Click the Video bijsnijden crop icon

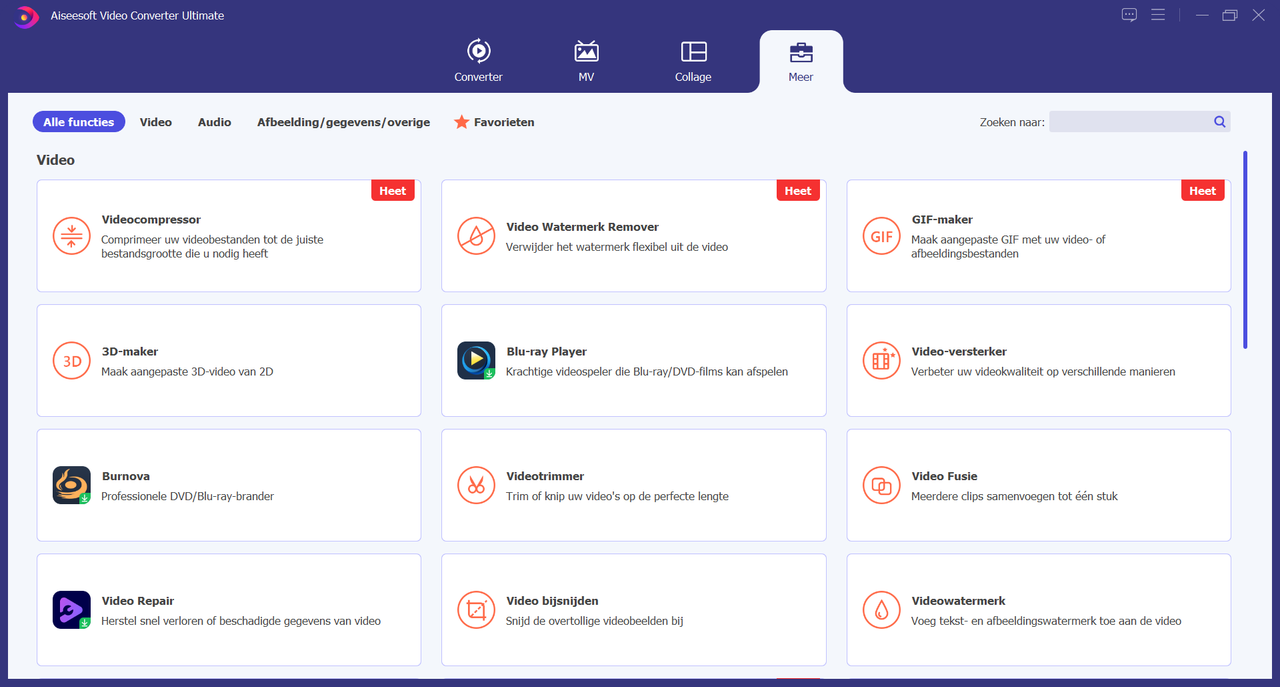coord(477,610)
